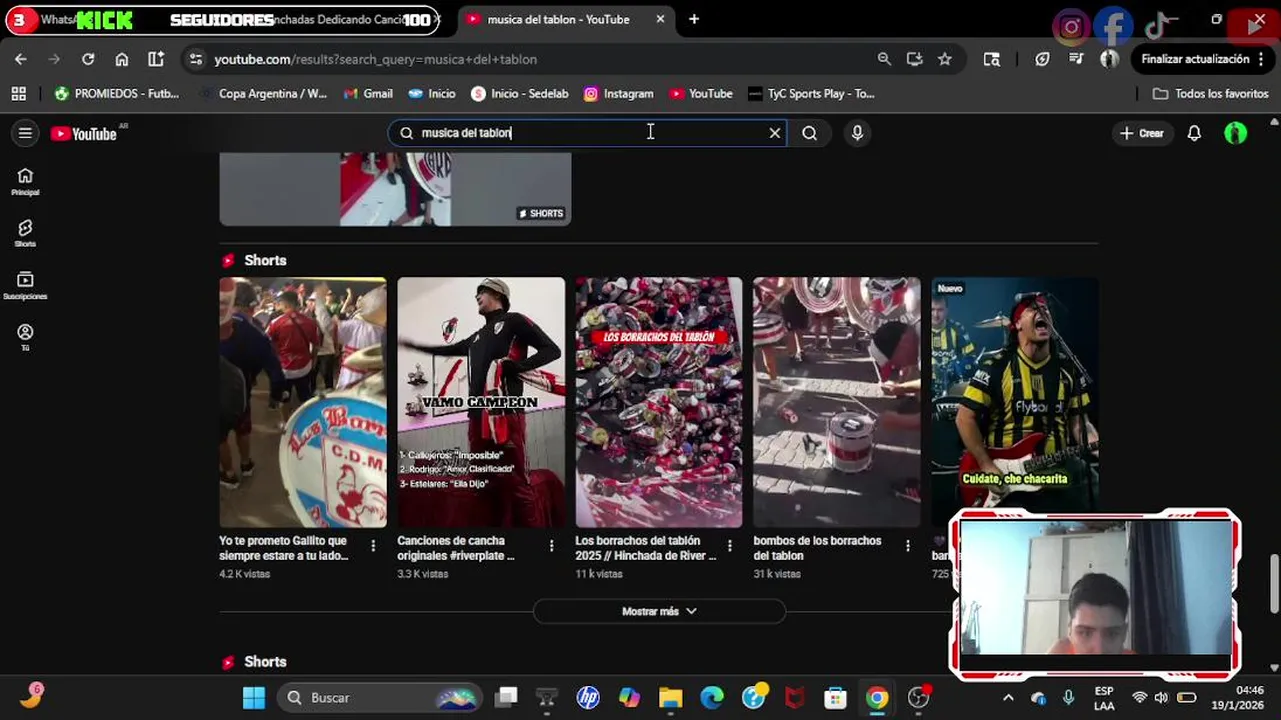Click the Chrome address bar URL

[375, 59]
